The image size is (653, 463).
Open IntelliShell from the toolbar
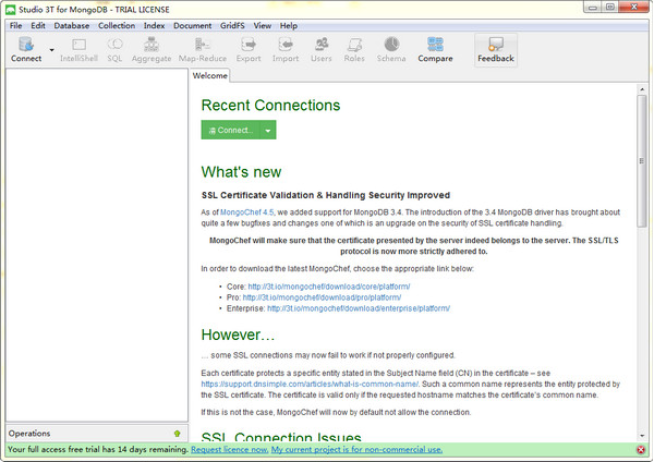tap(79, 49)
